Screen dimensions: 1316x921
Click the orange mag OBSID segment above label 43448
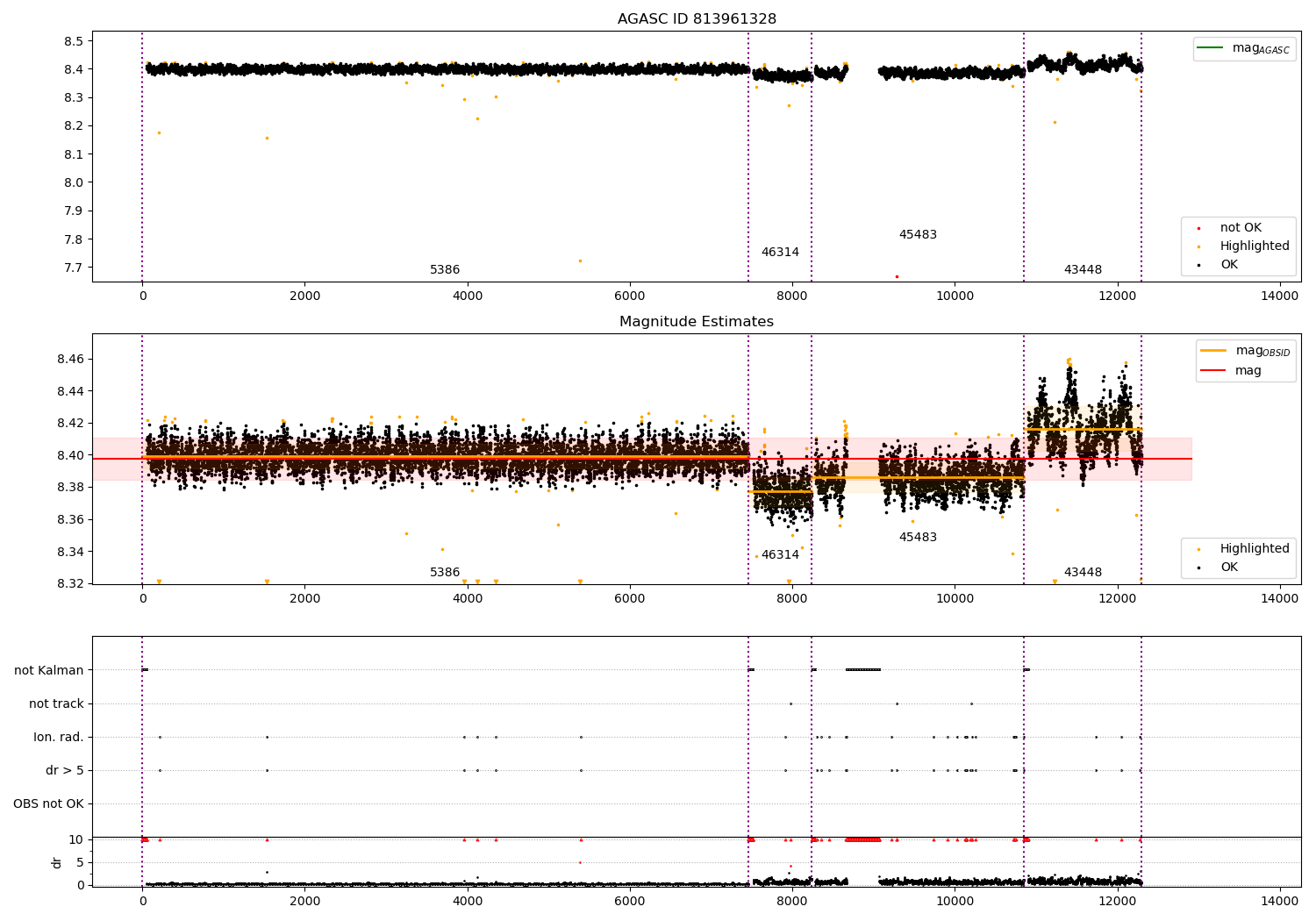[1084, 429]
